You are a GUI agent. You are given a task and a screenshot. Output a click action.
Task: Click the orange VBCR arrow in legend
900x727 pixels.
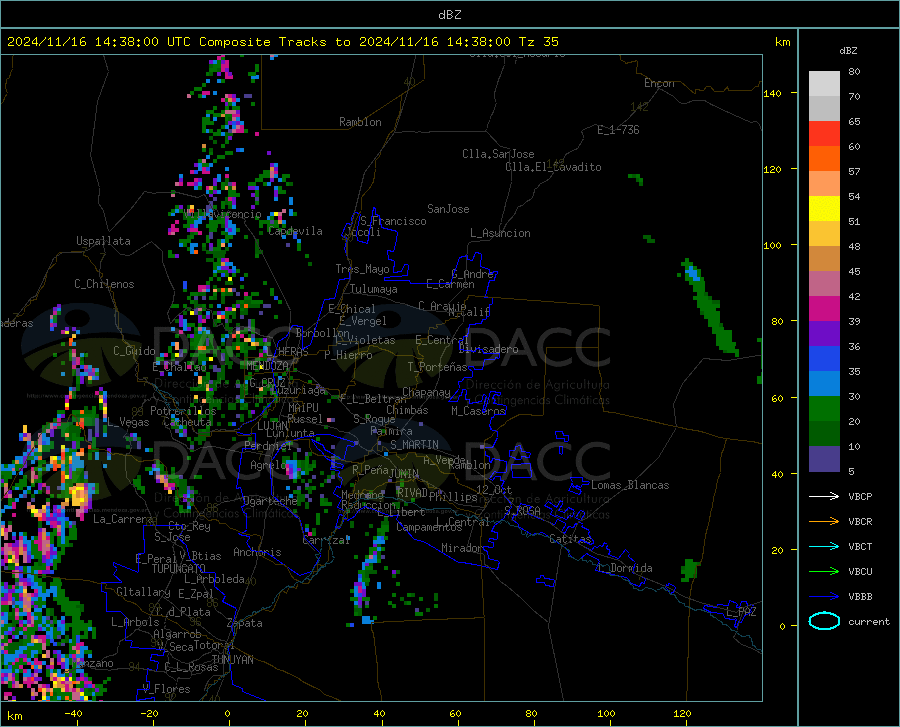coord(824,521)
